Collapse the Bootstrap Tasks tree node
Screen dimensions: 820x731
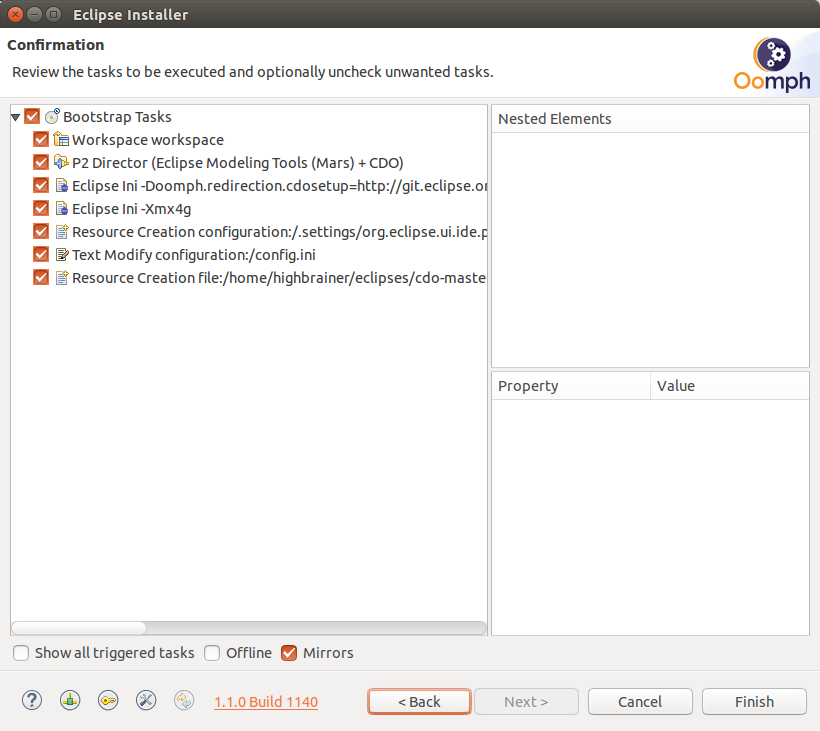pos(16,117)
